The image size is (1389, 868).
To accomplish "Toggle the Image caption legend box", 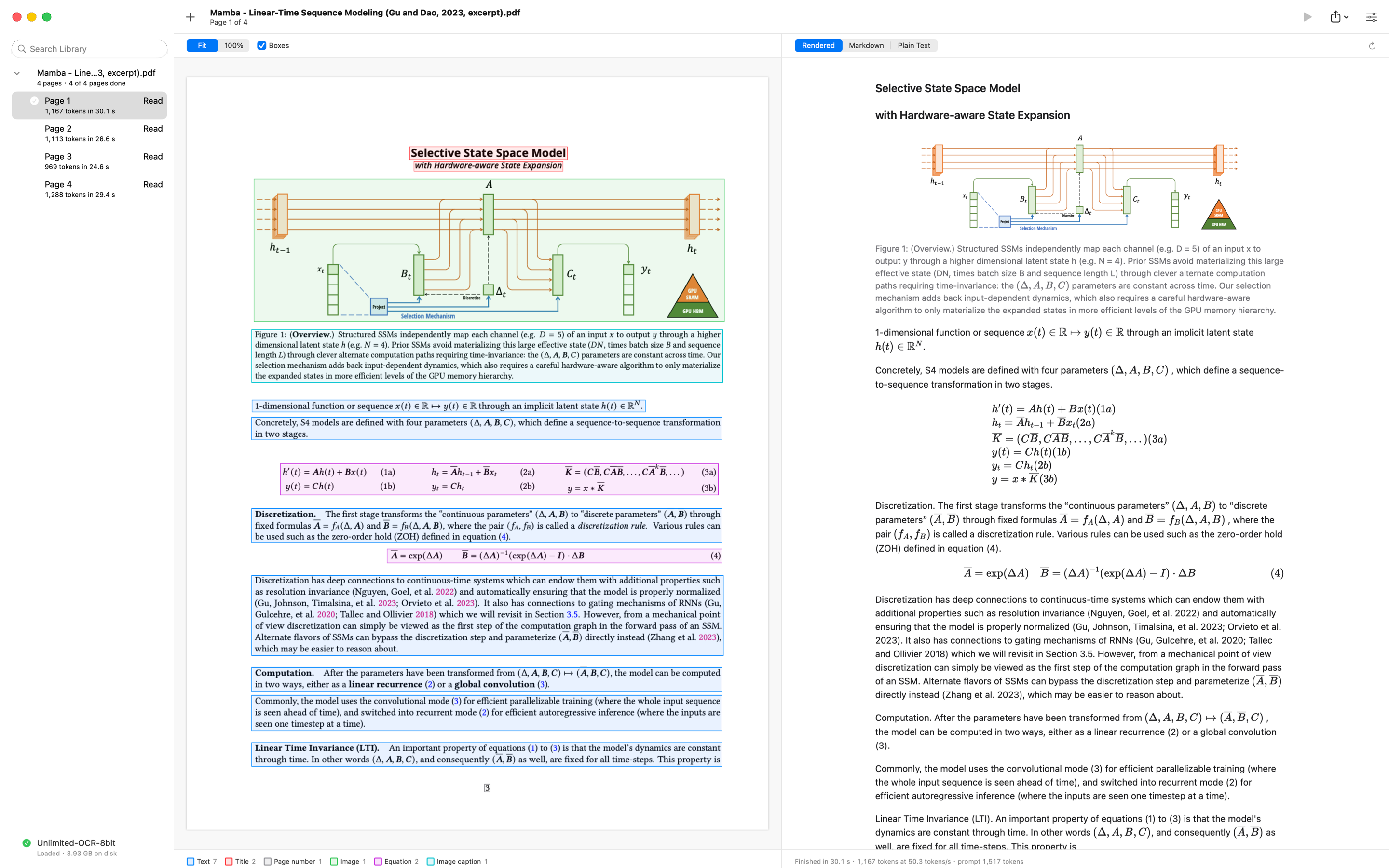I will click(x=431, y=861).
